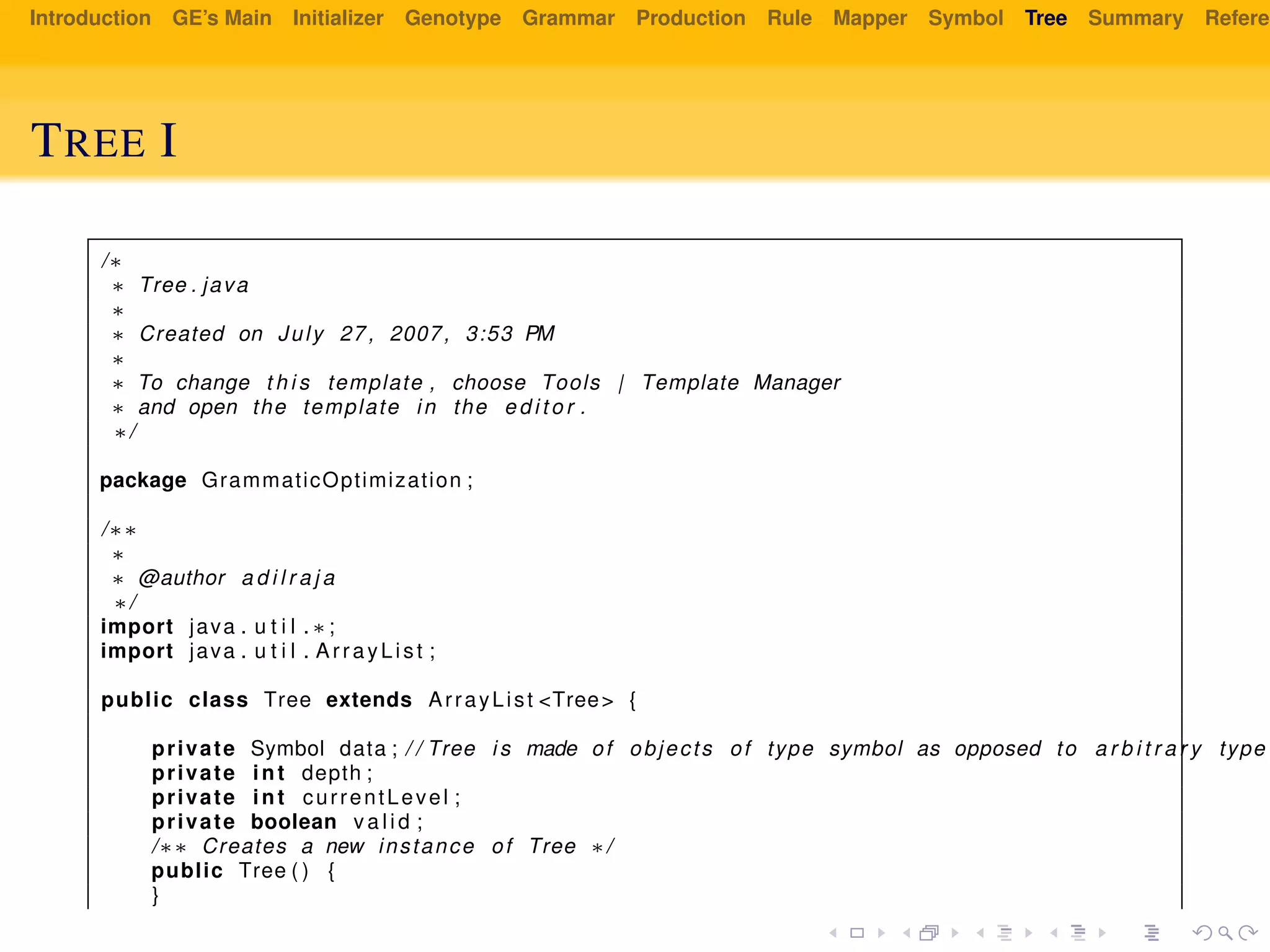Go to next frame arrow

pyautogui.click(x=955, y=933)
